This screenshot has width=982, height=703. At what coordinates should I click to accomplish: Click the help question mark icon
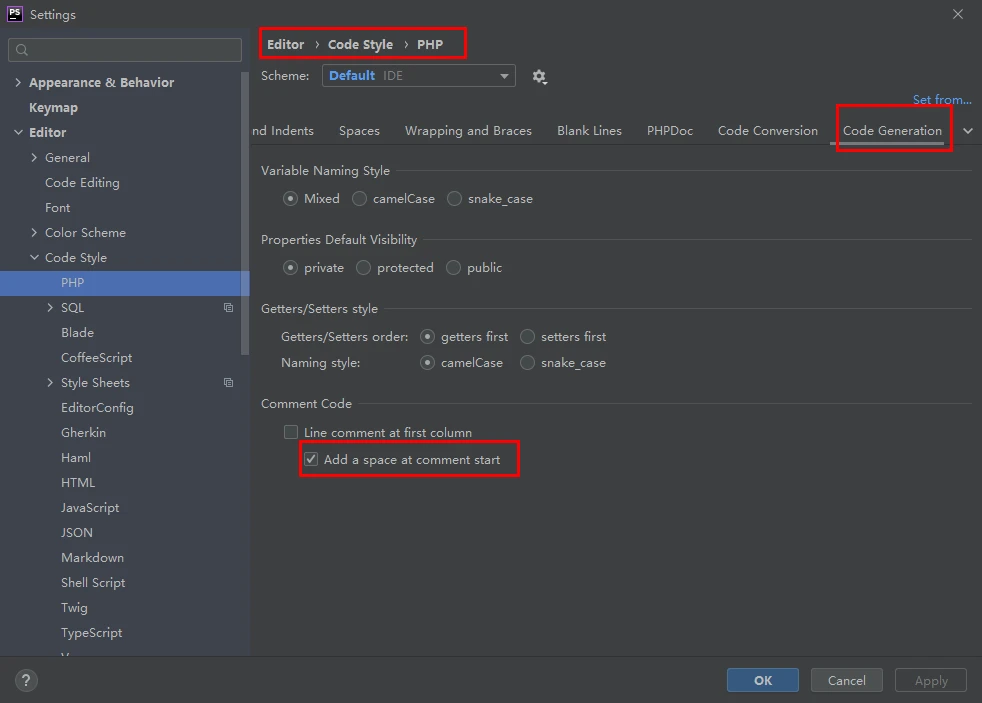26,680
